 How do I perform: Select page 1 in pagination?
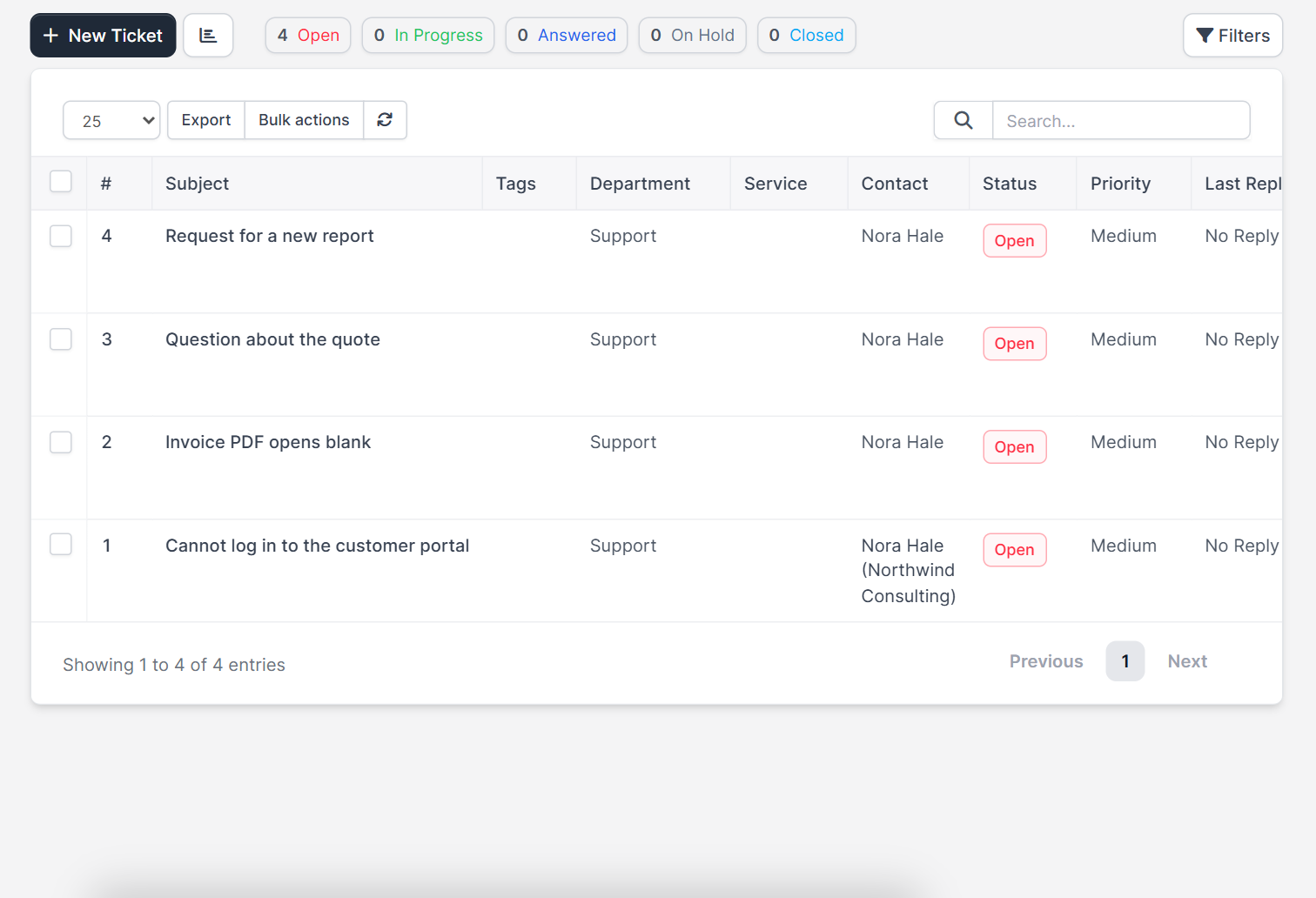[1125, 661]
